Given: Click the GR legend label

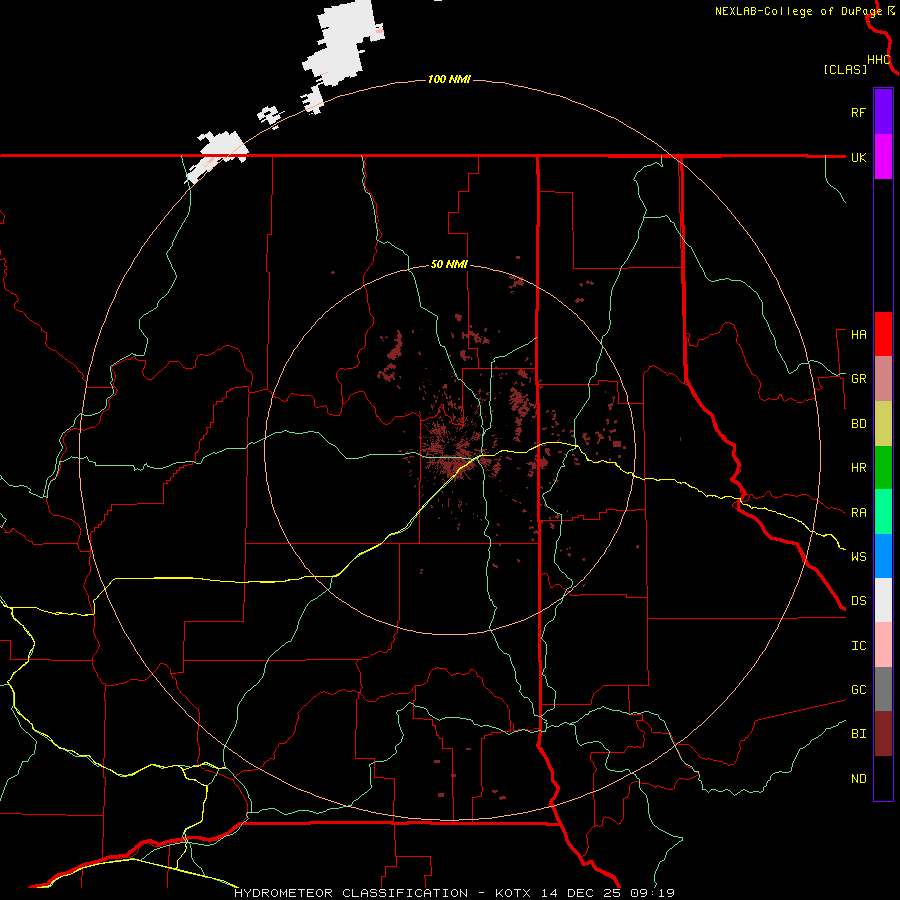Looking at the screenshot, I should (x=858, y=379).
